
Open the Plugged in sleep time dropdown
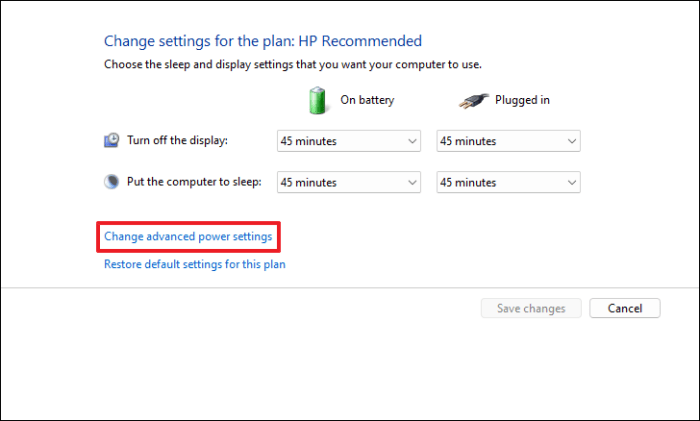508,182
